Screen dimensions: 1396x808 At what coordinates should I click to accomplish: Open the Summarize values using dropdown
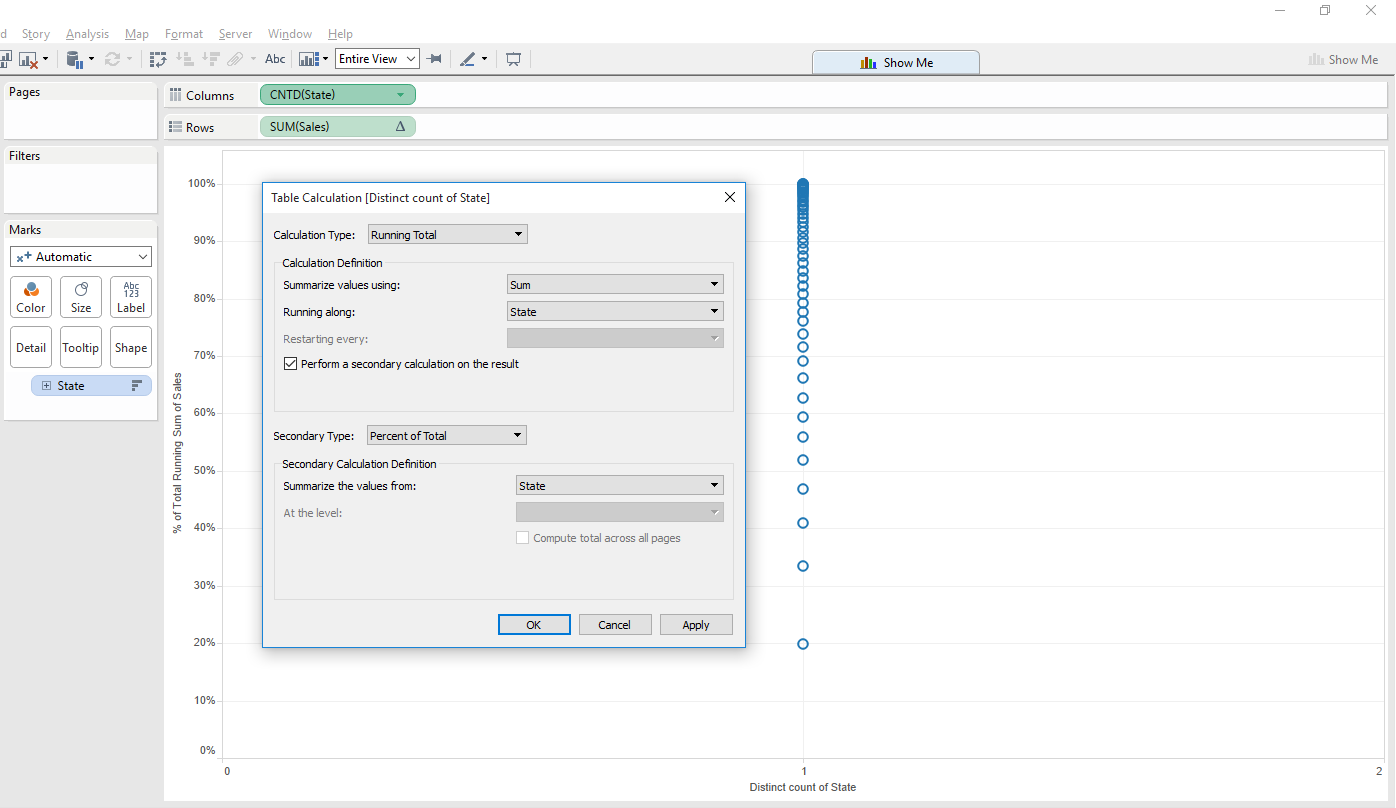tap(615, 285)
